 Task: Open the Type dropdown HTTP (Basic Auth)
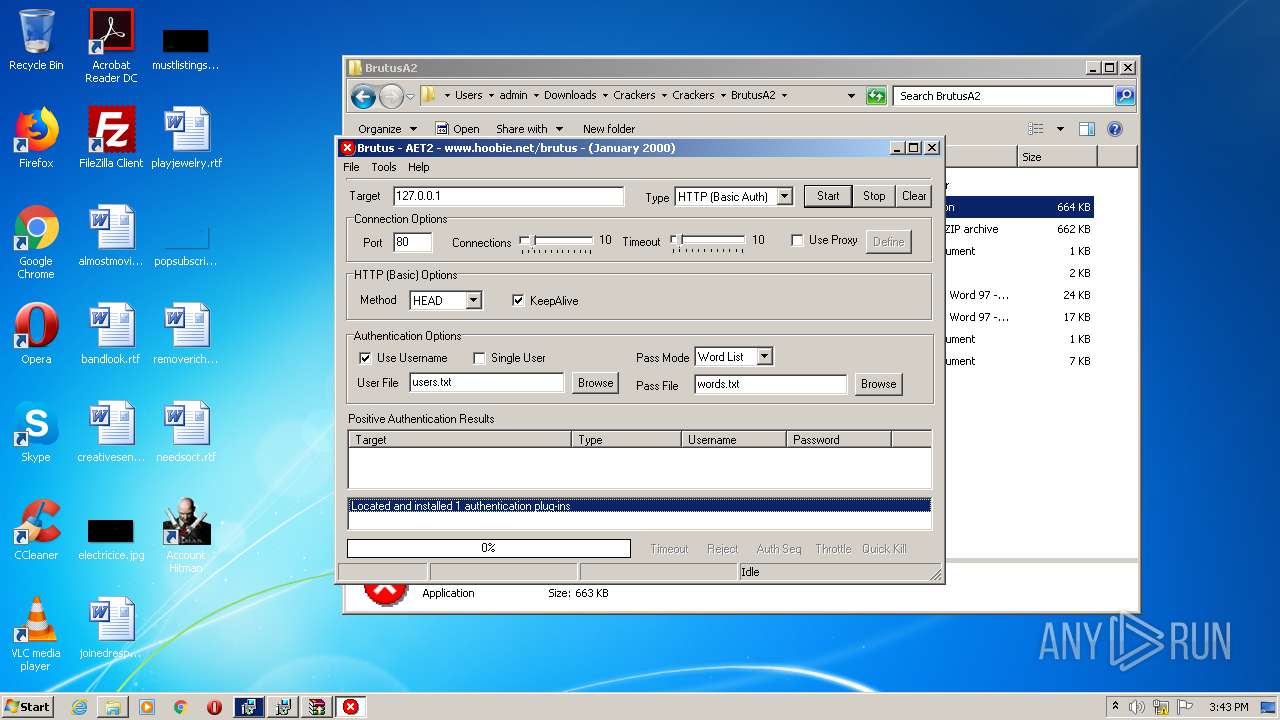[x=784, y=196]
